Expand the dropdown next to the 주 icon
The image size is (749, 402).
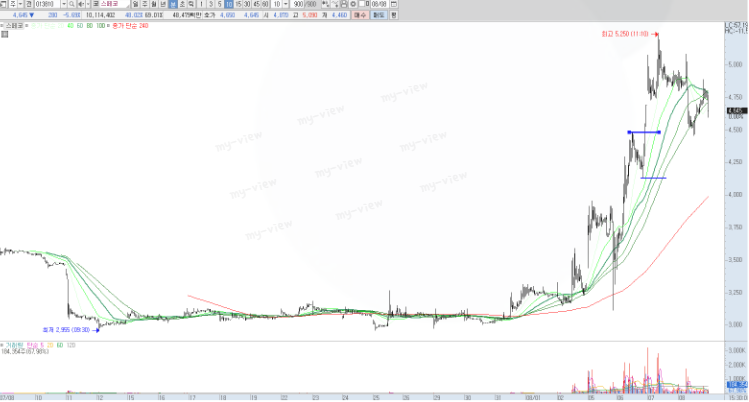point(21,4)
